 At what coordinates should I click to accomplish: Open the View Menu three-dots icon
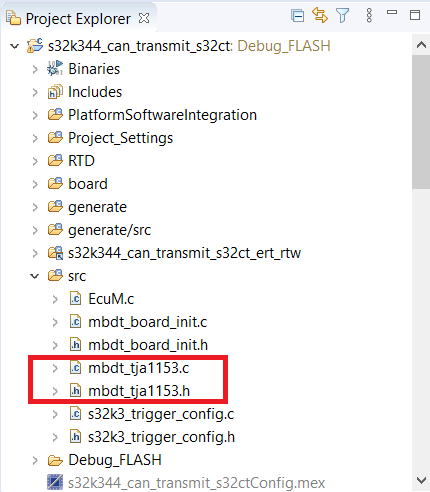(x=369, y=15)
